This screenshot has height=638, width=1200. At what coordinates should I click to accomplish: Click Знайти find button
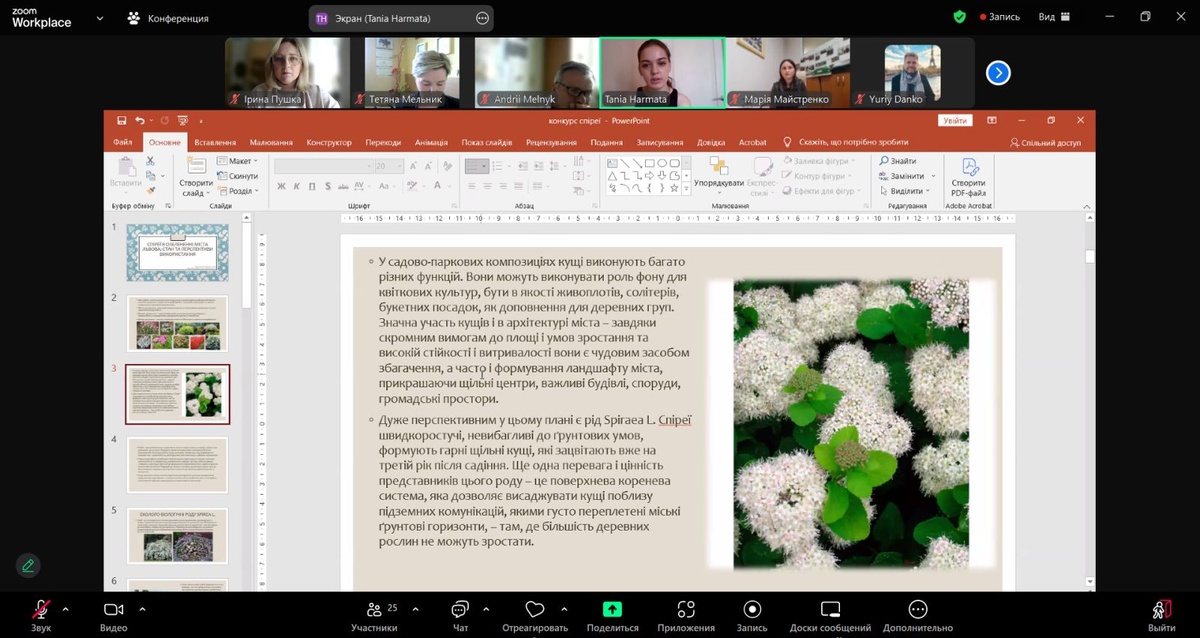pyautogui.click(x=897, y=161)
